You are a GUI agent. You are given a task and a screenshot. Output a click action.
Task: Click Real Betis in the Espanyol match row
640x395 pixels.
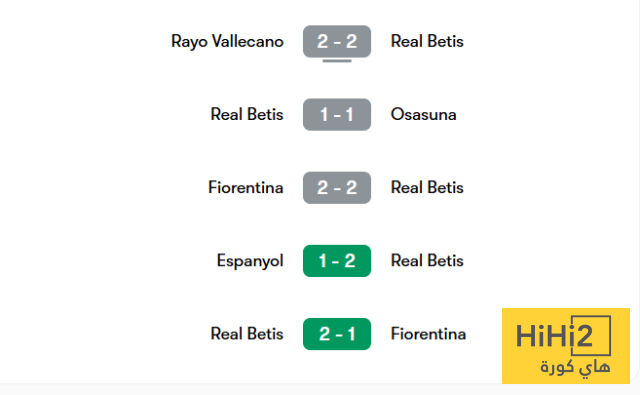[x=427, y=261]
